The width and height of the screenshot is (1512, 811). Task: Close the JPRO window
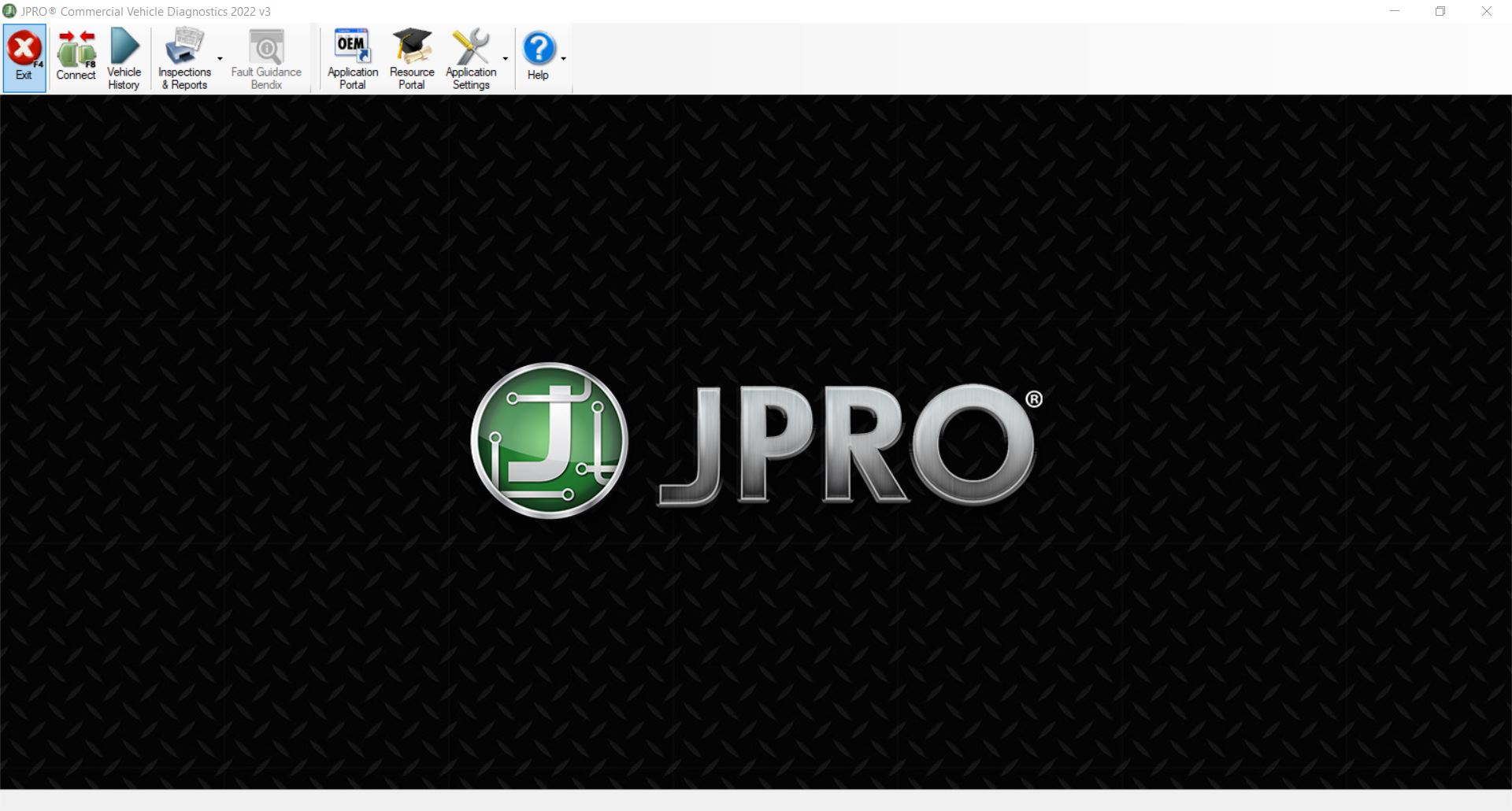1487,11
